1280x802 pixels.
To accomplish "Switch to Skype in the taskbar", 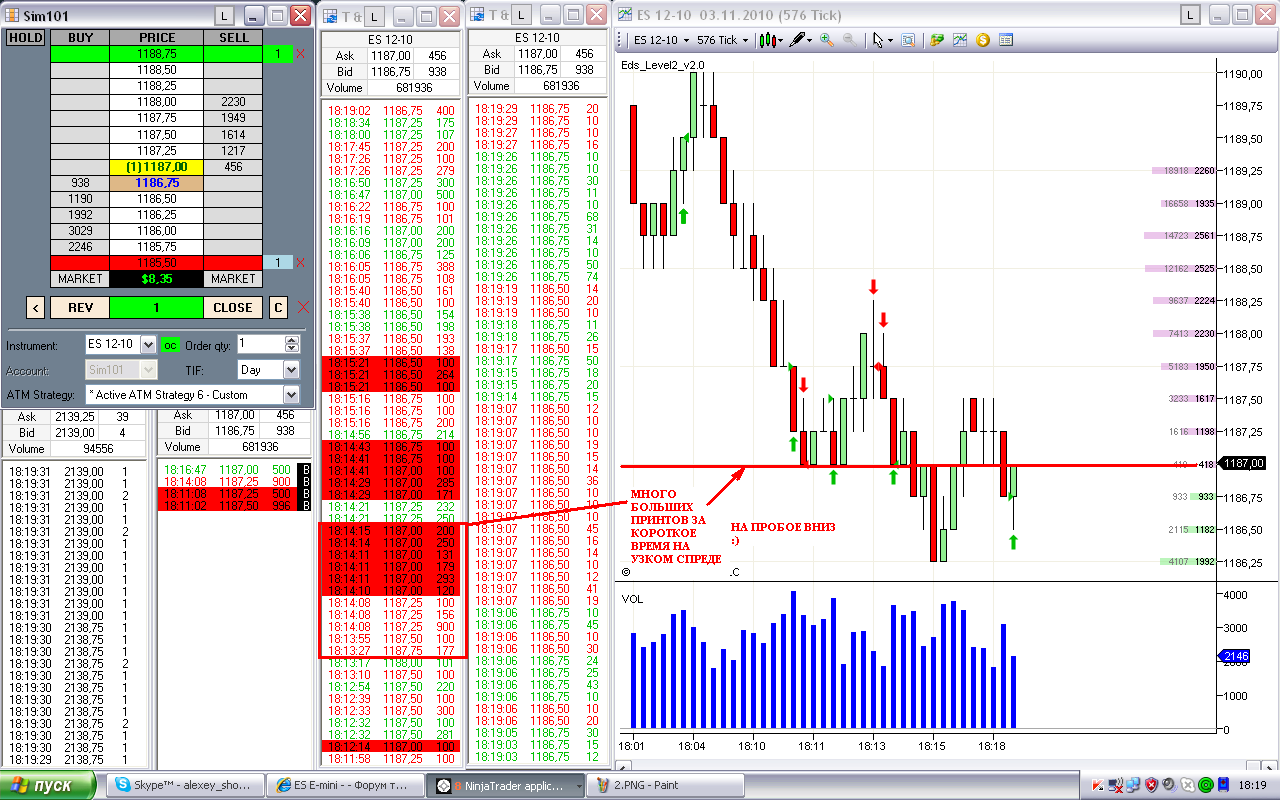I will coord(186,785).
